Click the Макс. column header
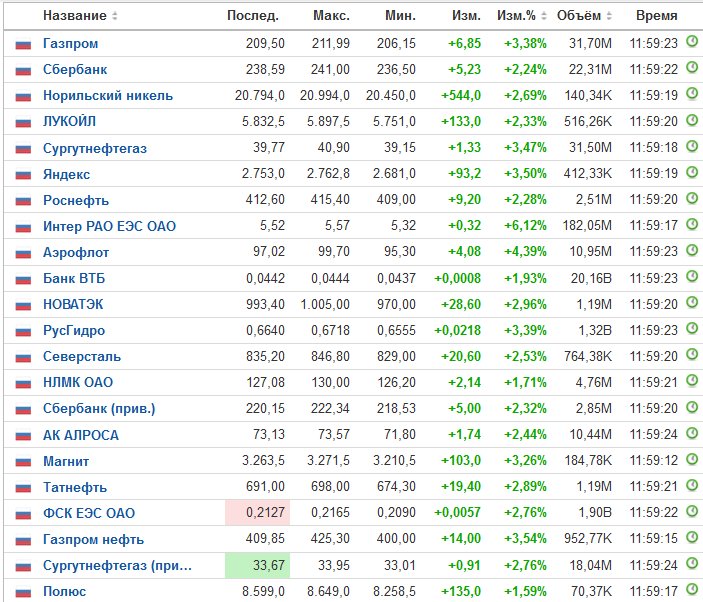703x602 pixels. [x=331, y=16]
